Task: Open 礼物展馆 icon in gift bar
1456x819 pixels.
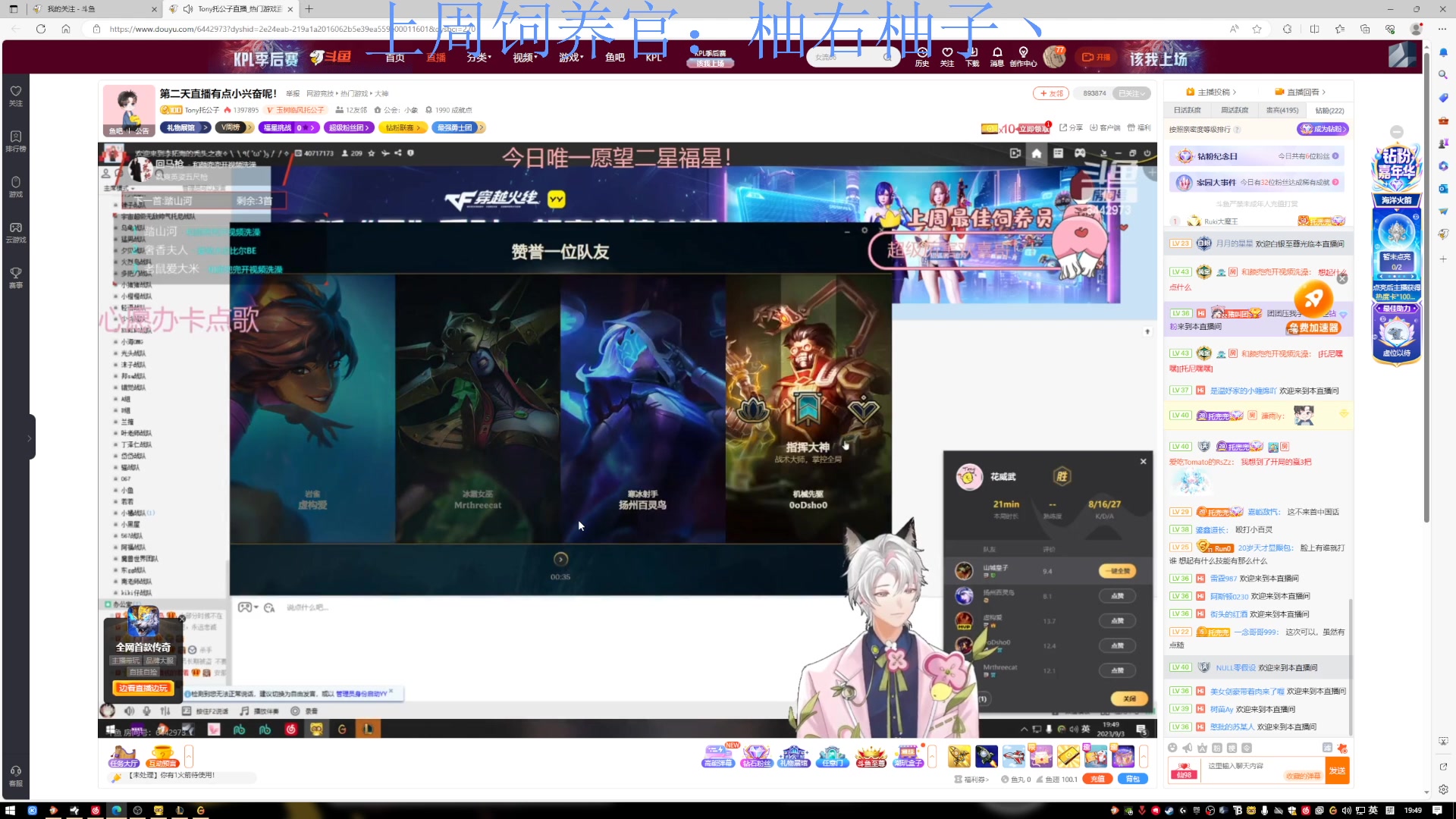Action: pos(794,756)
